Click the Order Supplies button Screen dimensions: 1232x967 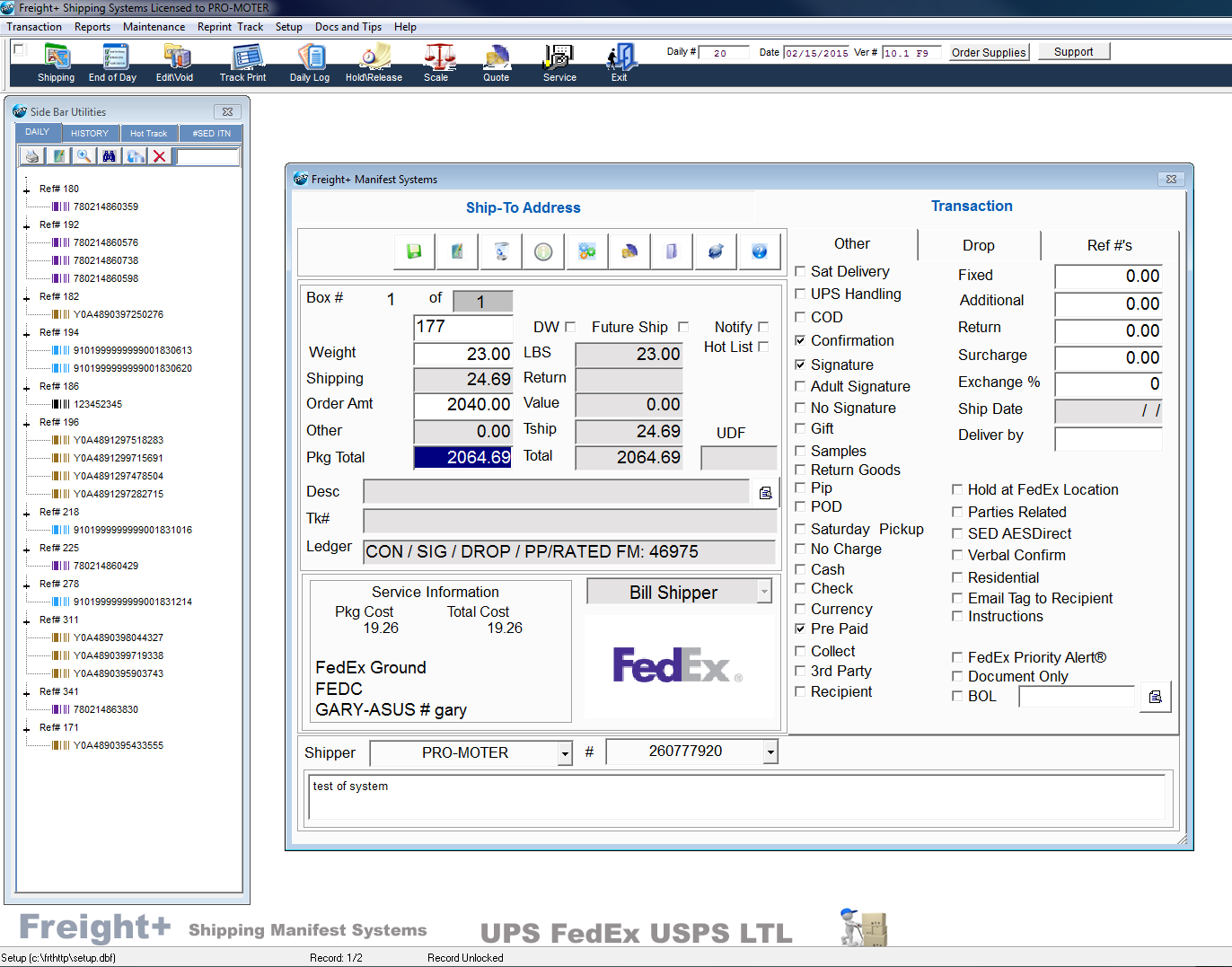tap(989, 52)
